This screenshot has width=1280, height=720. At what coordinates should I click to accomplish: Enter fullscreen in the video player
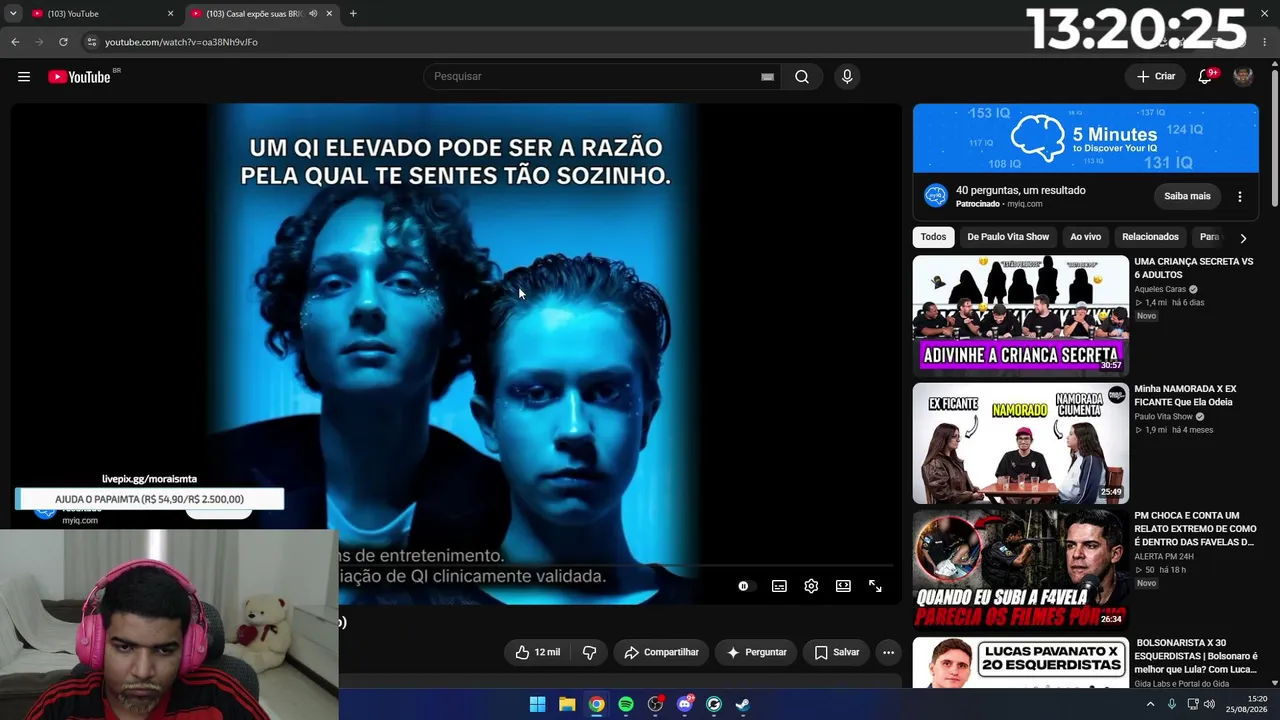(x=875, y=586)
